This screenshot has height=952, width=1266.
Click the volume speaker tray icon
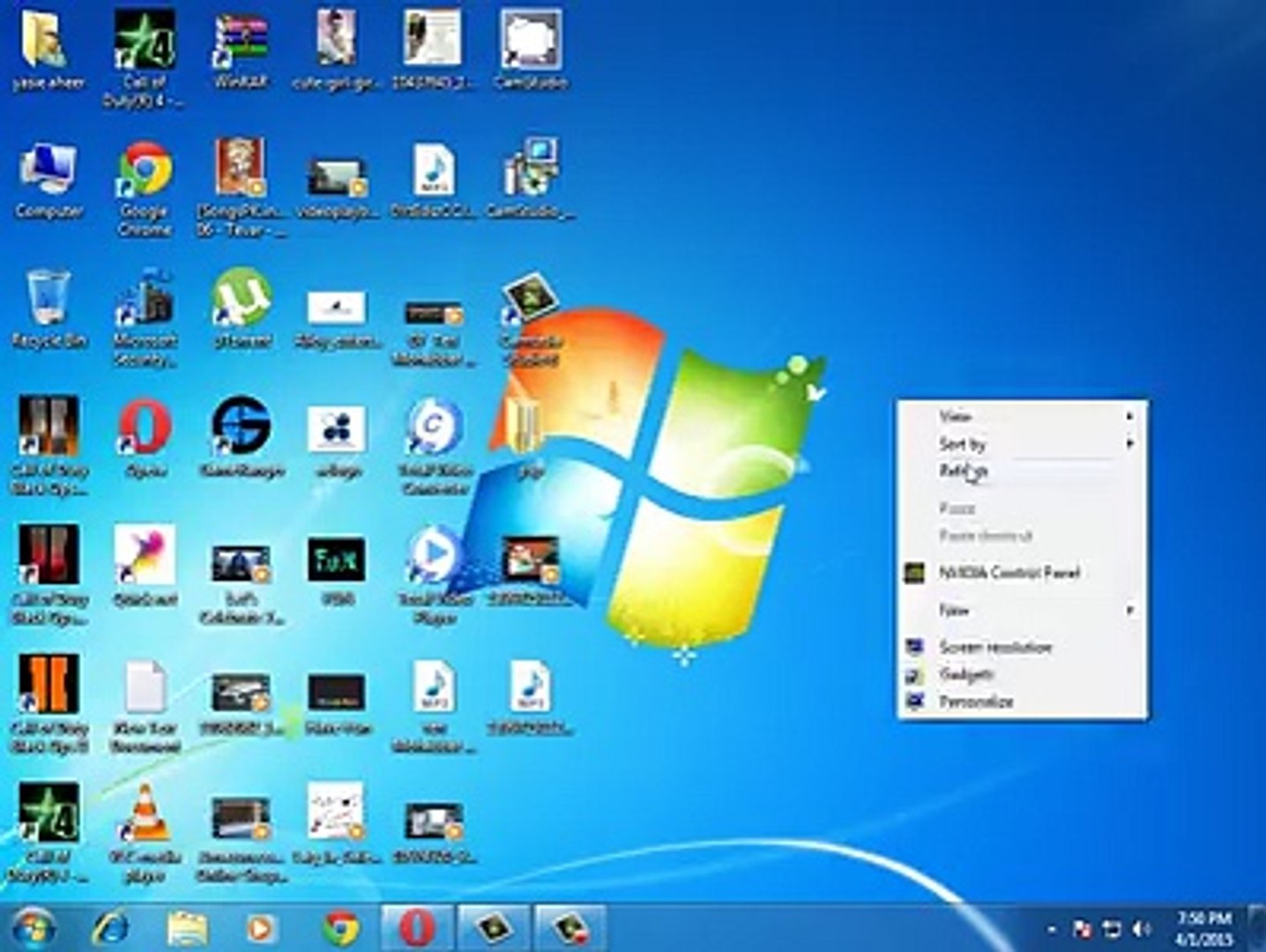tap(1142, 929)
